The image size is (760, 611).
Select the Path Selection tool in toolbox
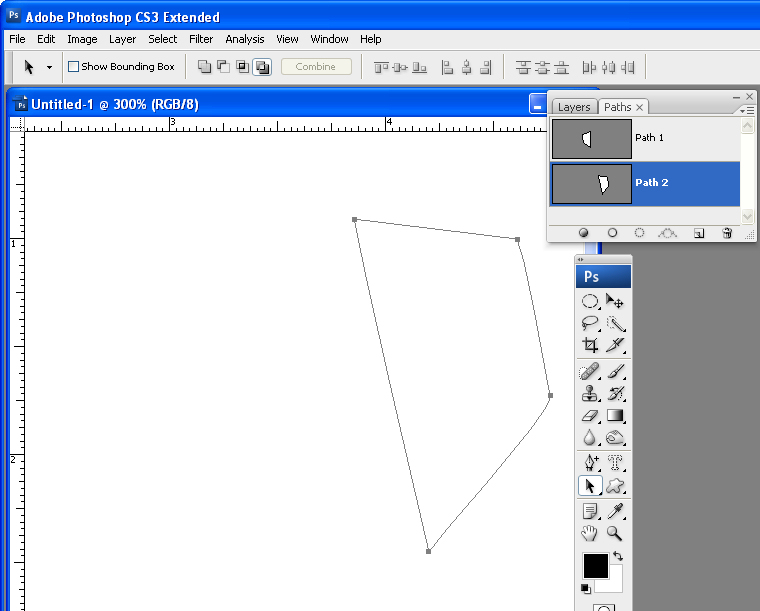(x=590, y=486)
